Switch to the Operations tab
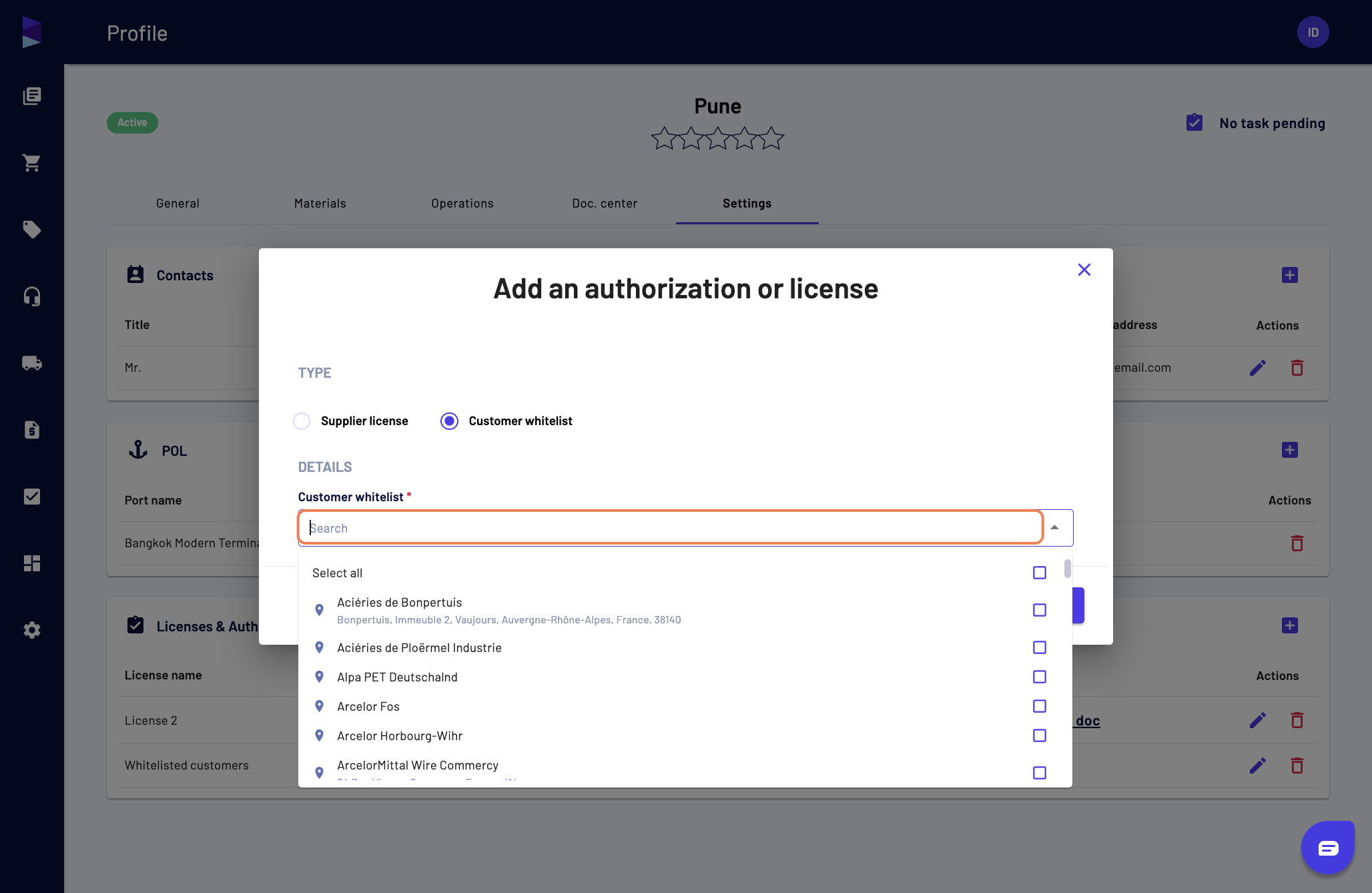 [462, 204]
